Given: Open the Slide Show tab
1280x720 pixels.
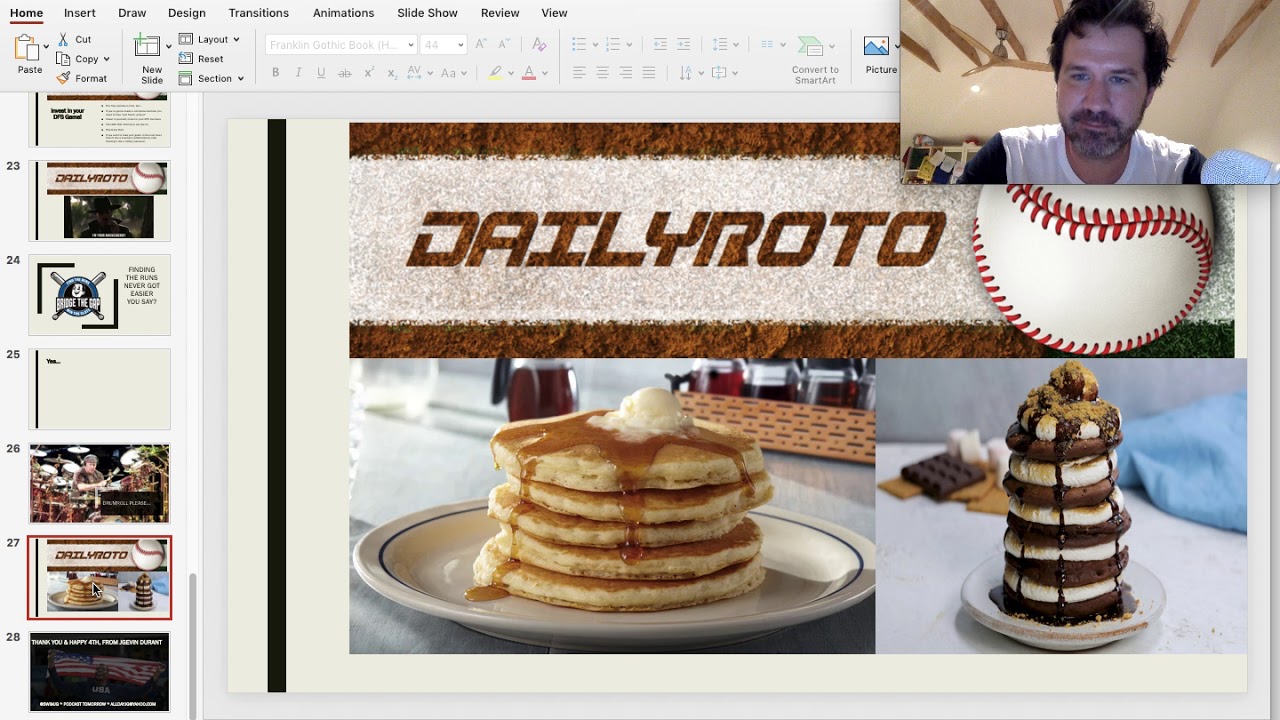Looking at the screenshot, I should pyautogui.click(x=427, y=13).
